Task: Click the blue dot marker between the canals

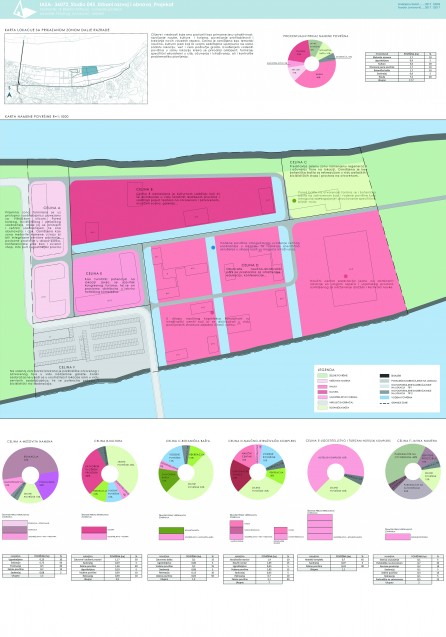Action: [x=213, y=247]
